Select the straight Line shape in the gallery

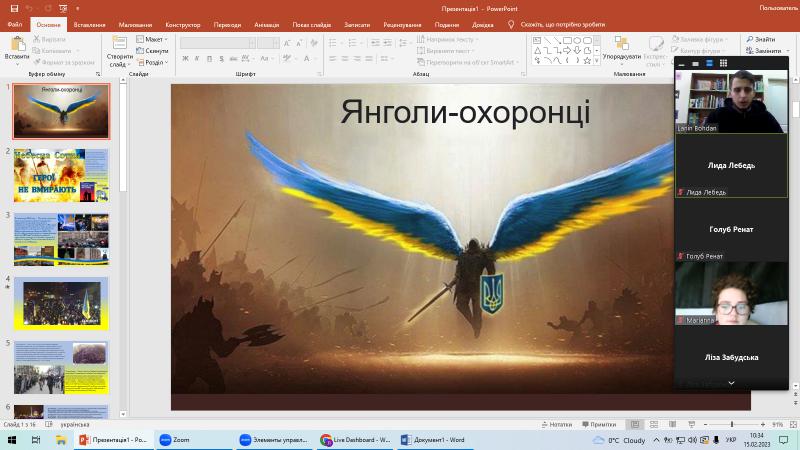(547, 40)
